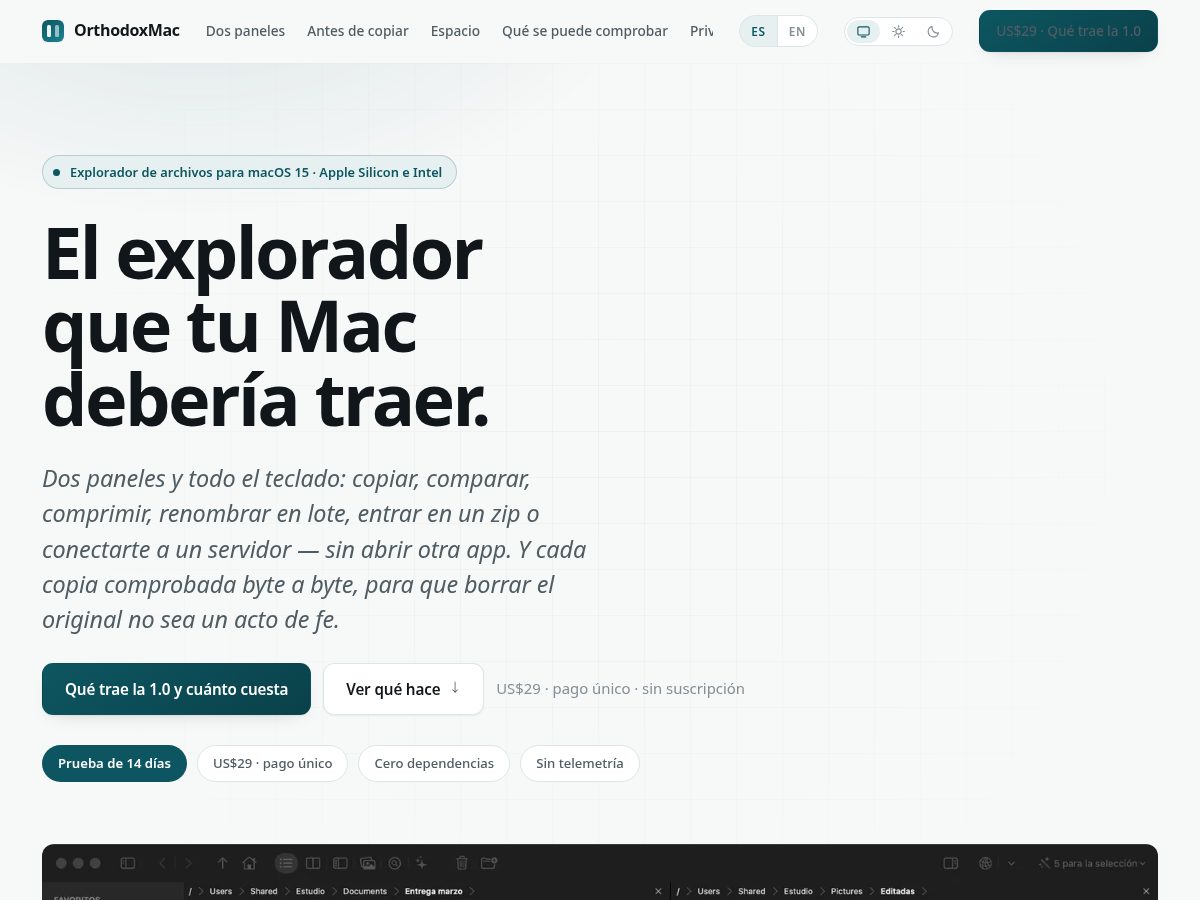Screen dimensions: 1200x900
Task: Go forward with the right chevron arrow
Action: (x=188, y=863)
